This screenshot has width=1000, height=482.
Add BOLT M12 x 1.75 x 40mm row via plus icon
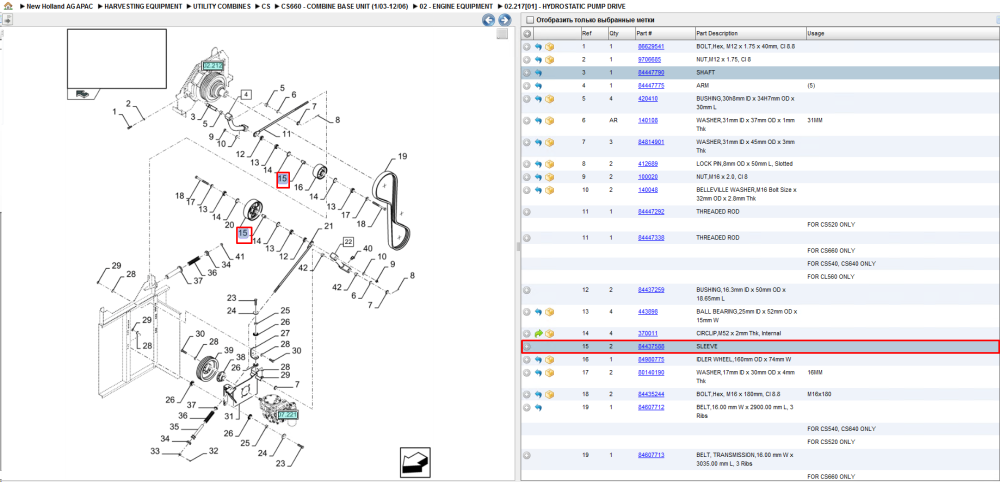pyautogui.click(x=527, y=47)
